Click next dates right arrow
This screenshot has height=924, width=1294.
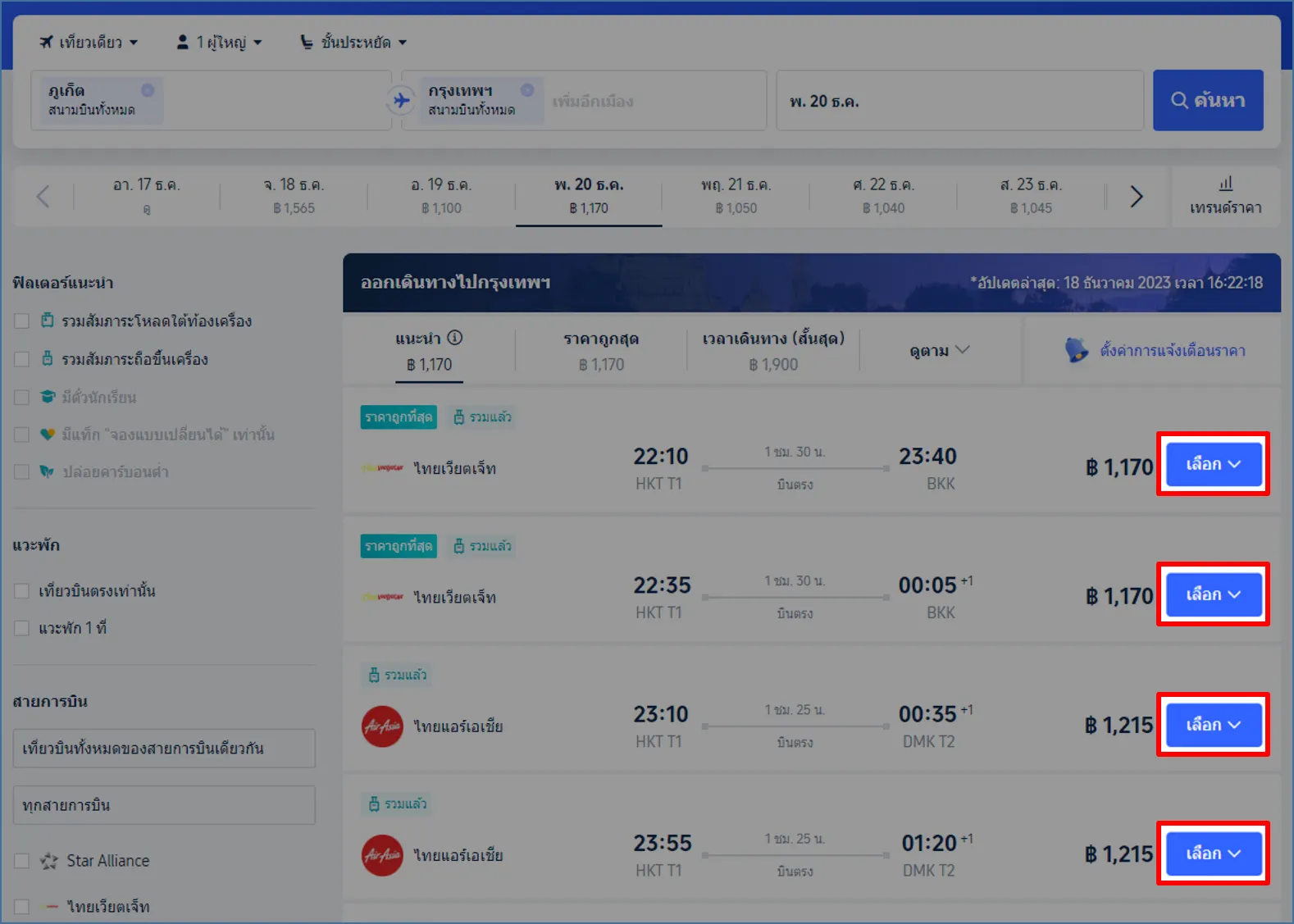(x=1136, y=197)
